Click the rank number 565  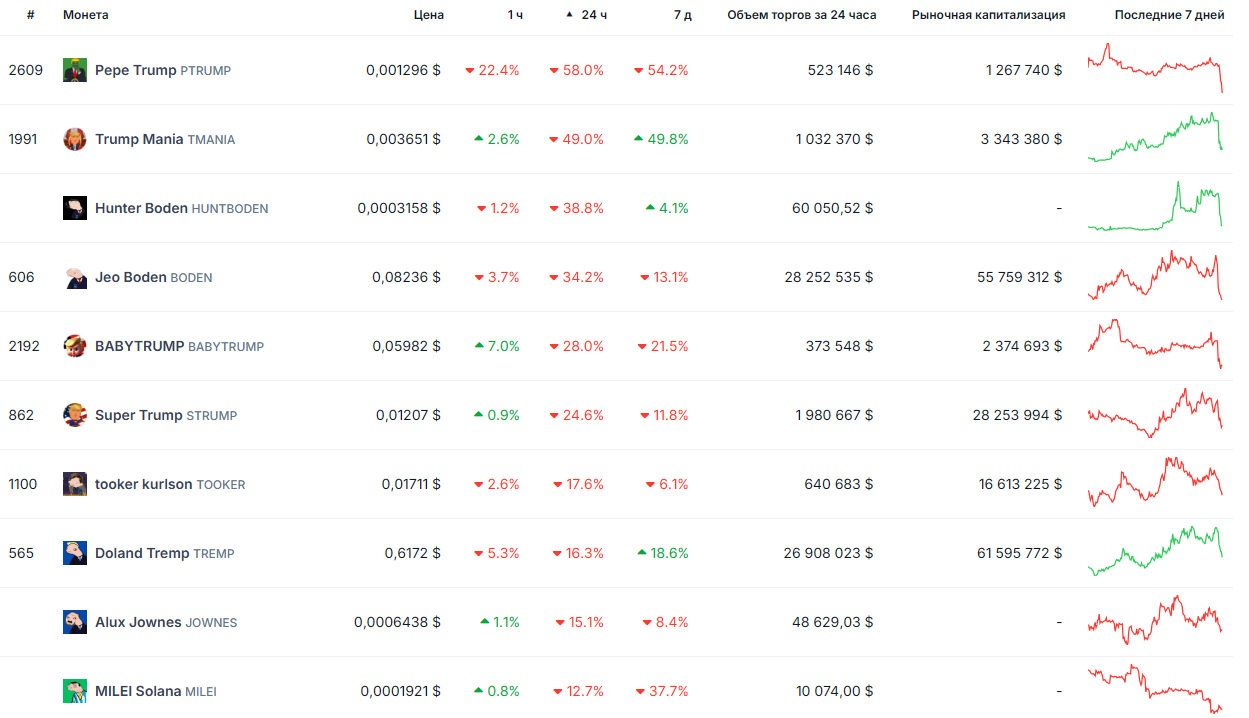(21, 553)
